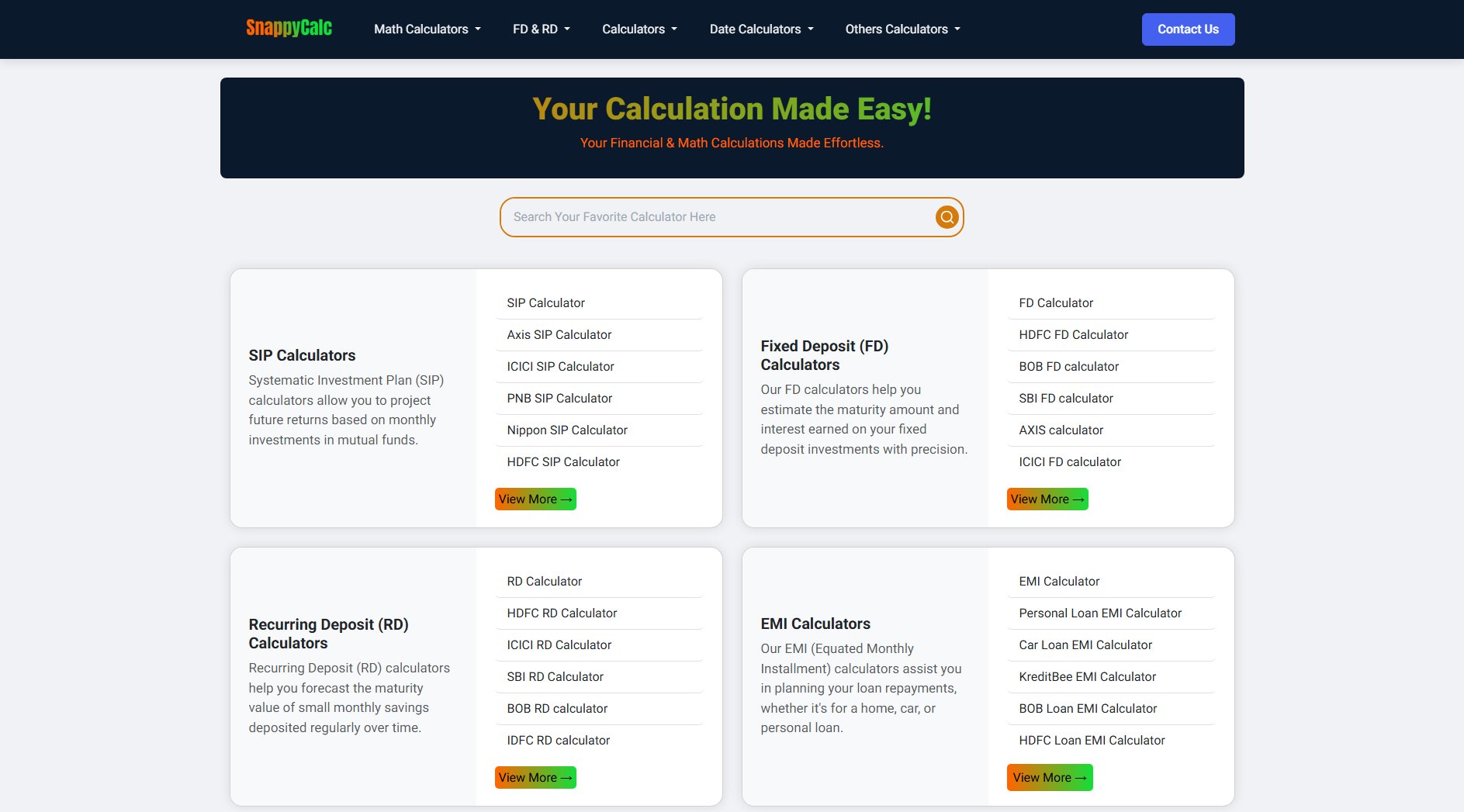Screen dimensions: 1464x812
Task: Select the SBI RD Calculator link
Action: pos(555,677)
